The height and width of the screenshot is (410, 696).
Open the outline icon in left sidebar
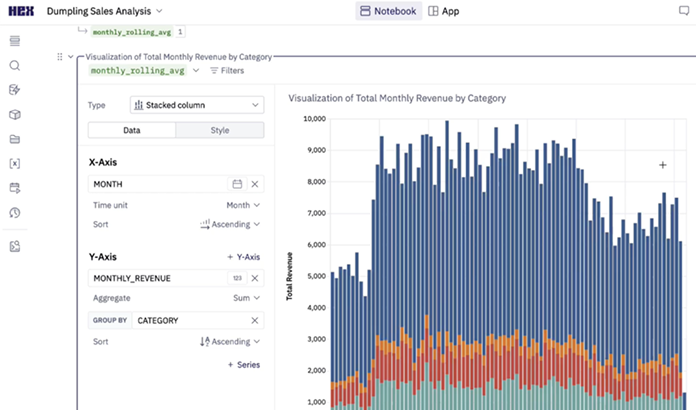[x=15, y=41]
